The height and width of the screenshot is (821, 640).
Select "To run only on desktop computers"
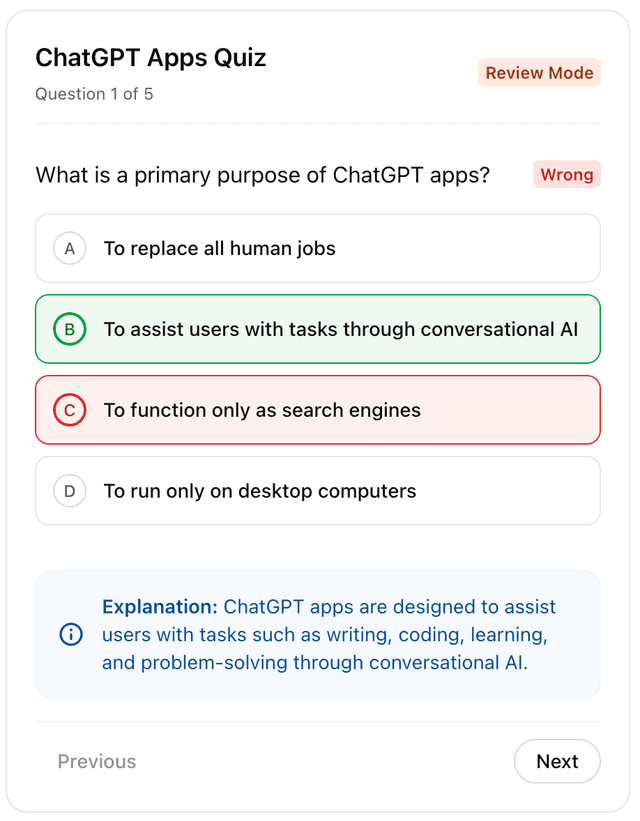(x=260, y=491)
